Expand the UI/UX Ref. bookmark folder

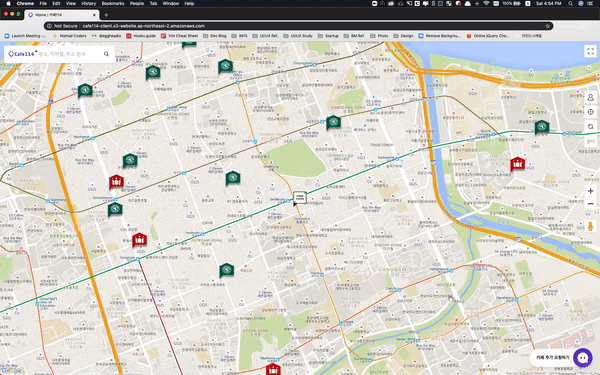pyautogui.click(x=266, y=36)
